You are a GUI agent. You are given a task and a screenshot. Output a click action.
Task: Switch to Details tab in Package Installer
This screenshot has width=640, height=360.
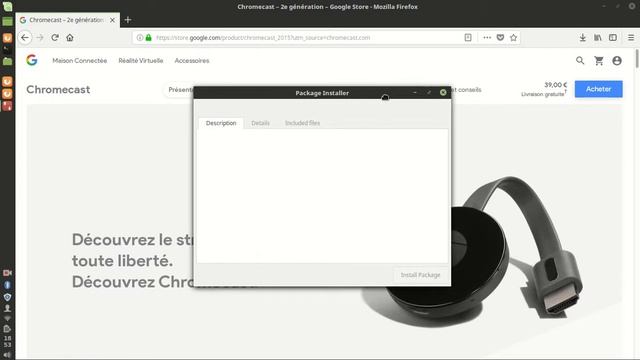coord(260,123)
